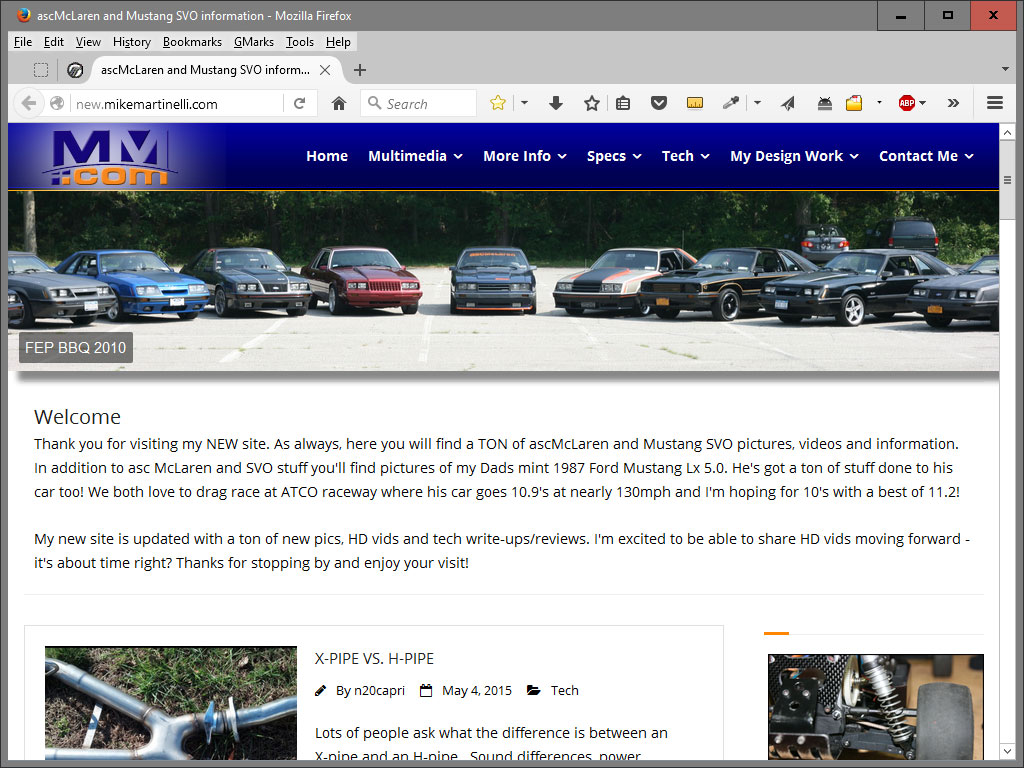Show bookmarks with the outlined star icon
This screenshot has width=1024, height=768.
[592, 103]
